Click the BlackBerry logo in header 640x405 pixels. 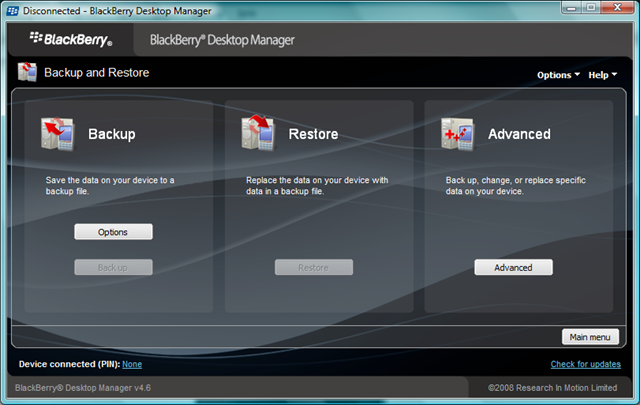[x=70, y=39]
